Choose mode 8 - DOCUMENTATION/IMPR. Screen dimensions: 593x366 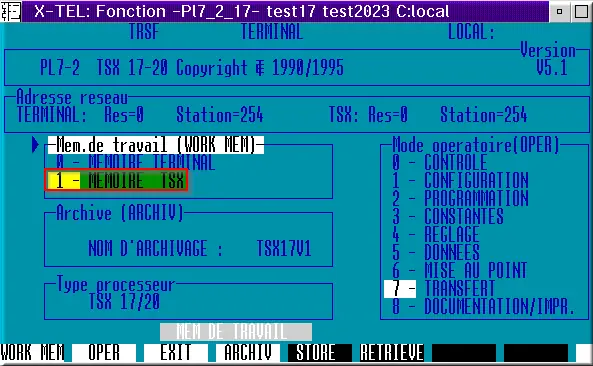point(483,307)
